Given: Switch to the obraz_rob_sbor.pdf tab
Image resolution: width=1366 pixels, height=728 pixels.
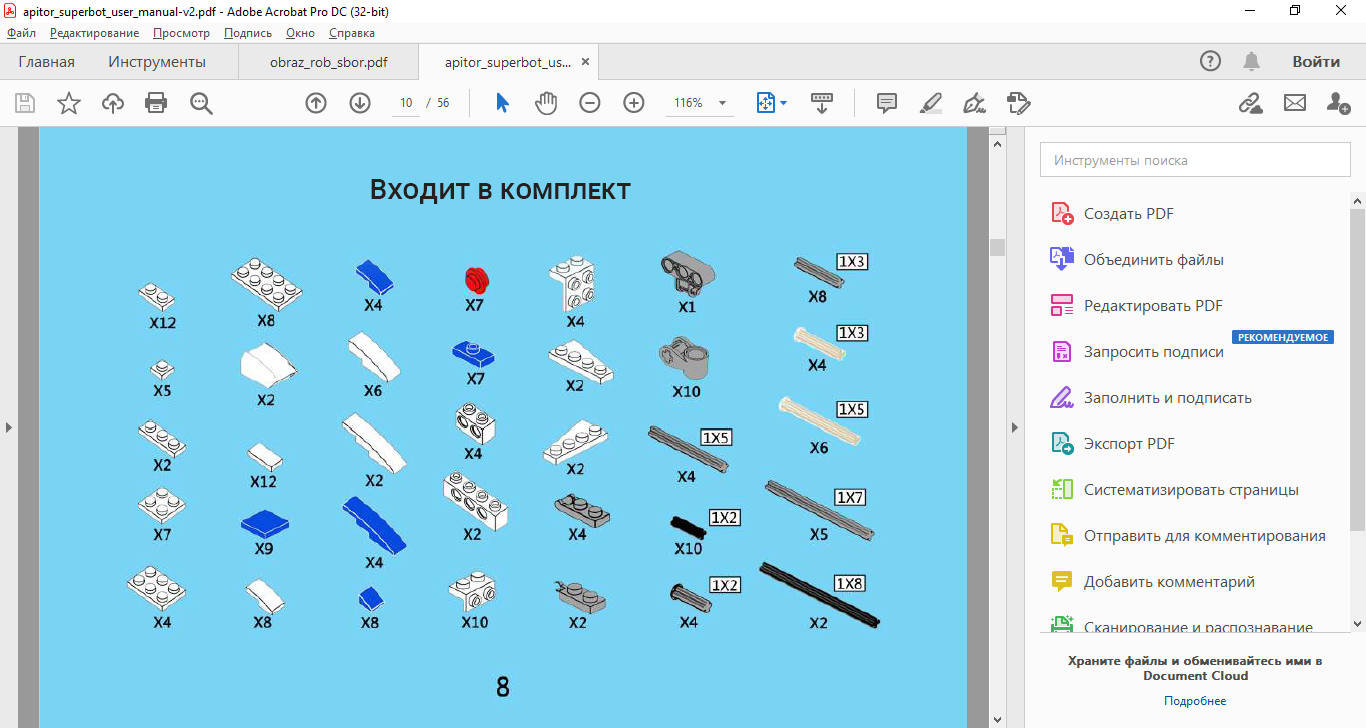Looking at the screenshot, I should [x=328, y=62].
